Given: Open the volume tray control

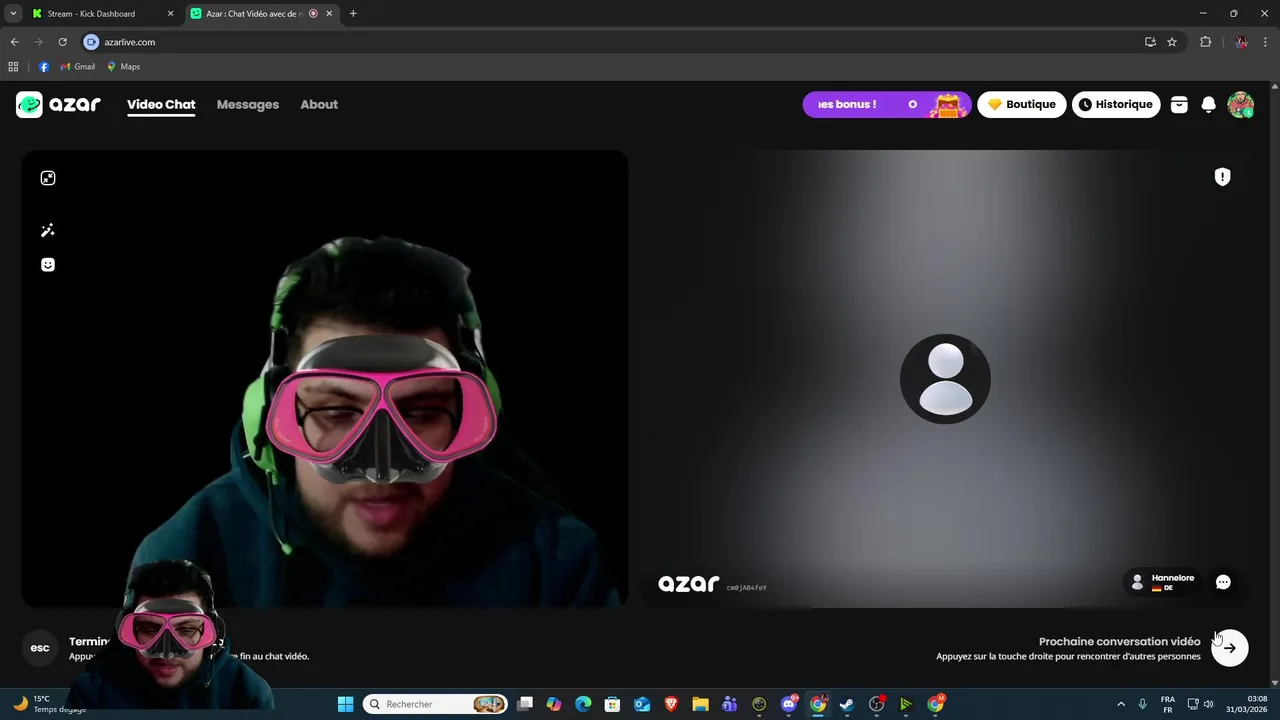Looking at the screenshot, I should [x=1208, y=704].
